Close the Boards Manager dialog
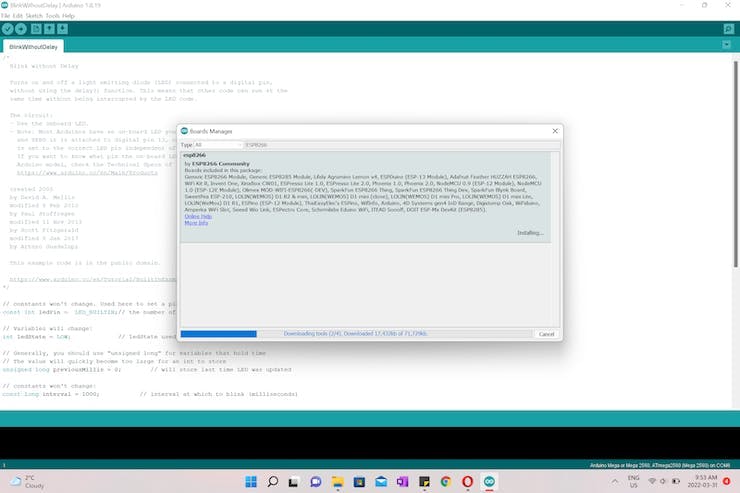This screenshot has width=740, height=493. point(555,131)
